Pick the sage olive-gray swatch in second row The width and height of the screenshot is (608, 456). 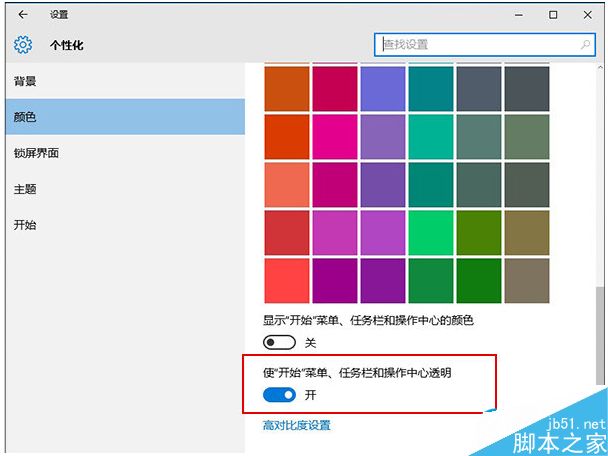pyautogui.click(x=527, y=137)
